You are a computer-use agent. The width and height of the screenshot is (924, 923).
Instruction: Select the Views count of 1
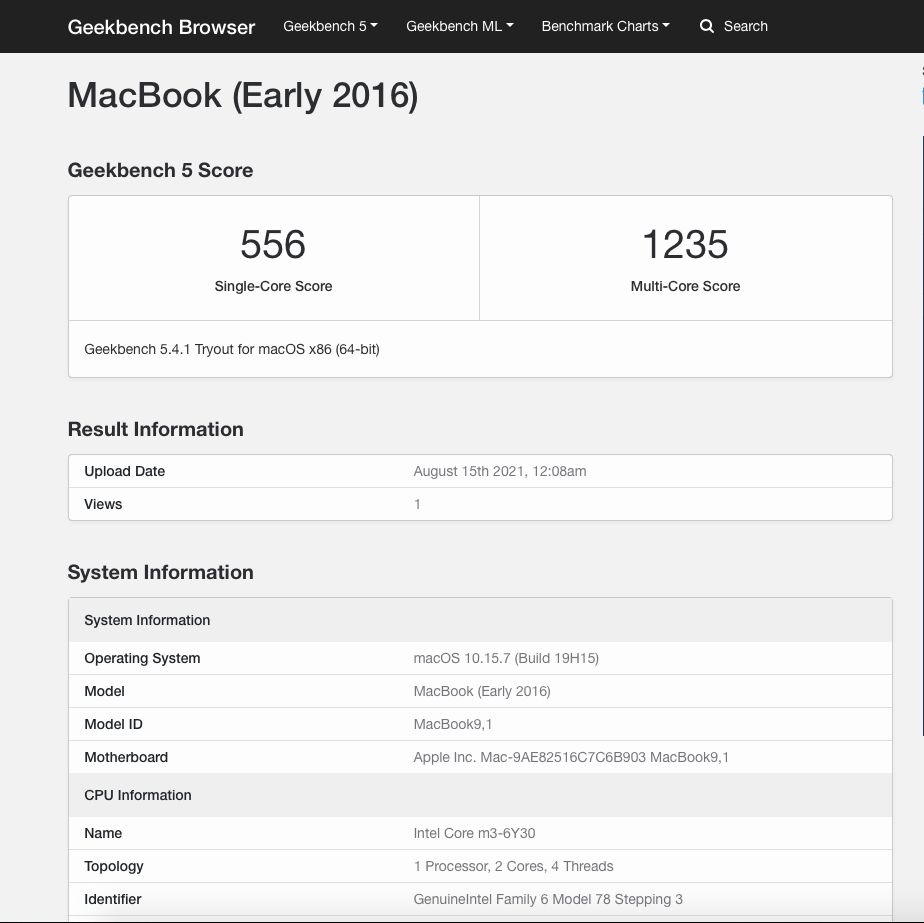(x=417, y=505)
